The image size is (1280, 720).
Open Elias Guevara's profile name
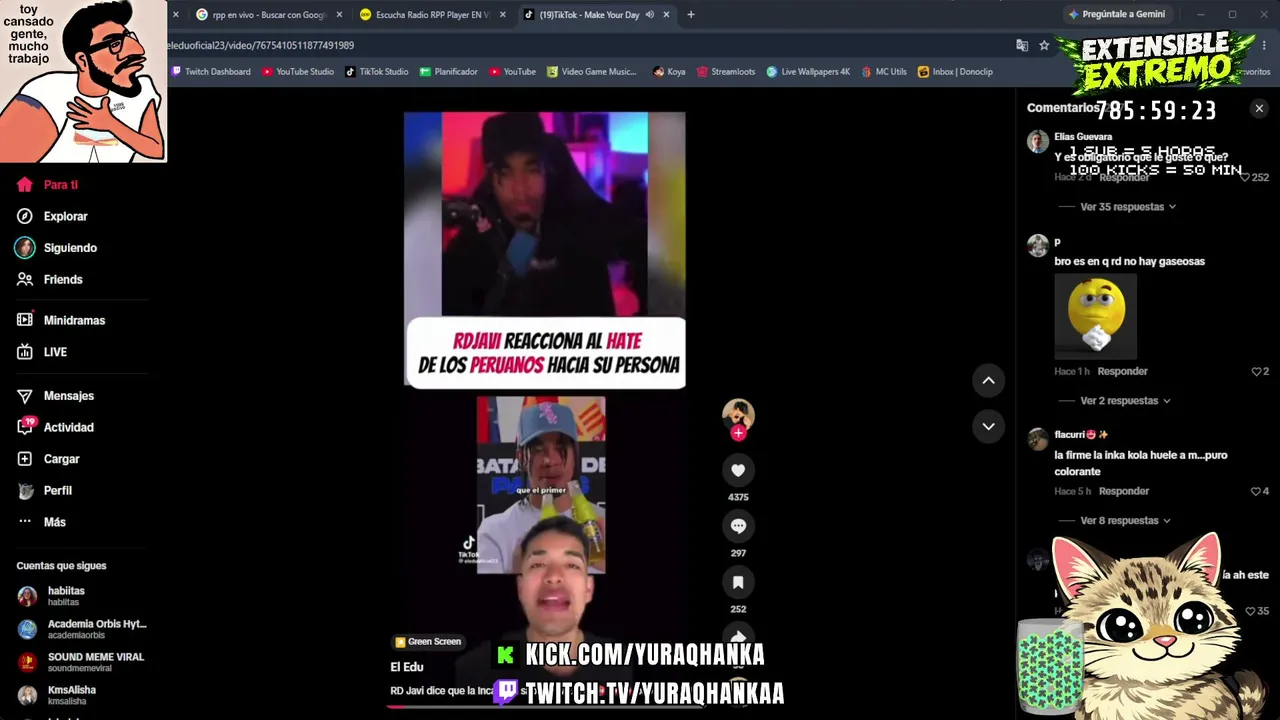coord(1083,137)
